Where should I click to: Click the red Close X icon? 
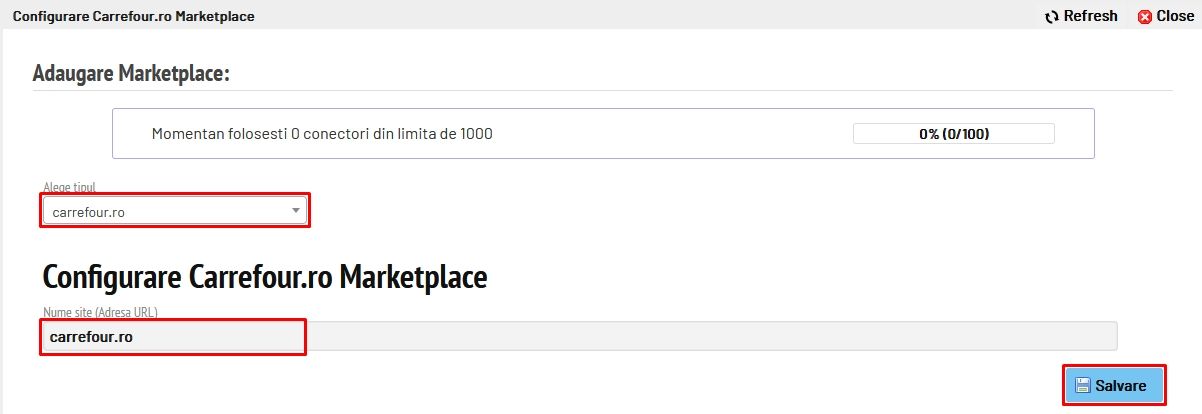click(1145, 17)
